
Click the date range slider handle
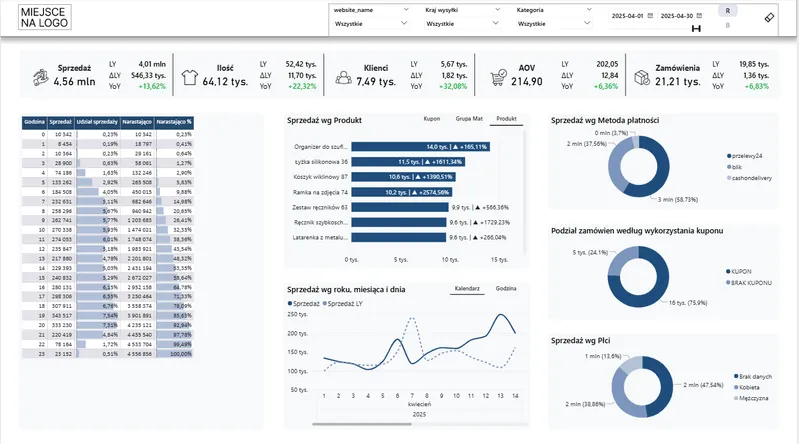point(696,29)
